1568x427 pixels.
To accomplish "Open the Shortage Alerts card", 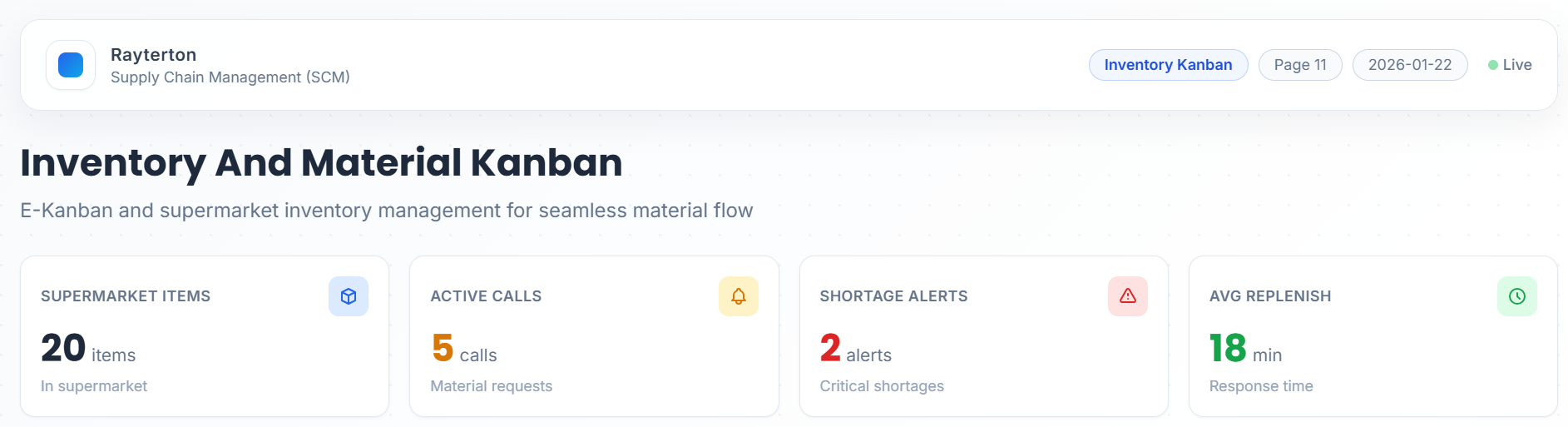I will point(983,336).
